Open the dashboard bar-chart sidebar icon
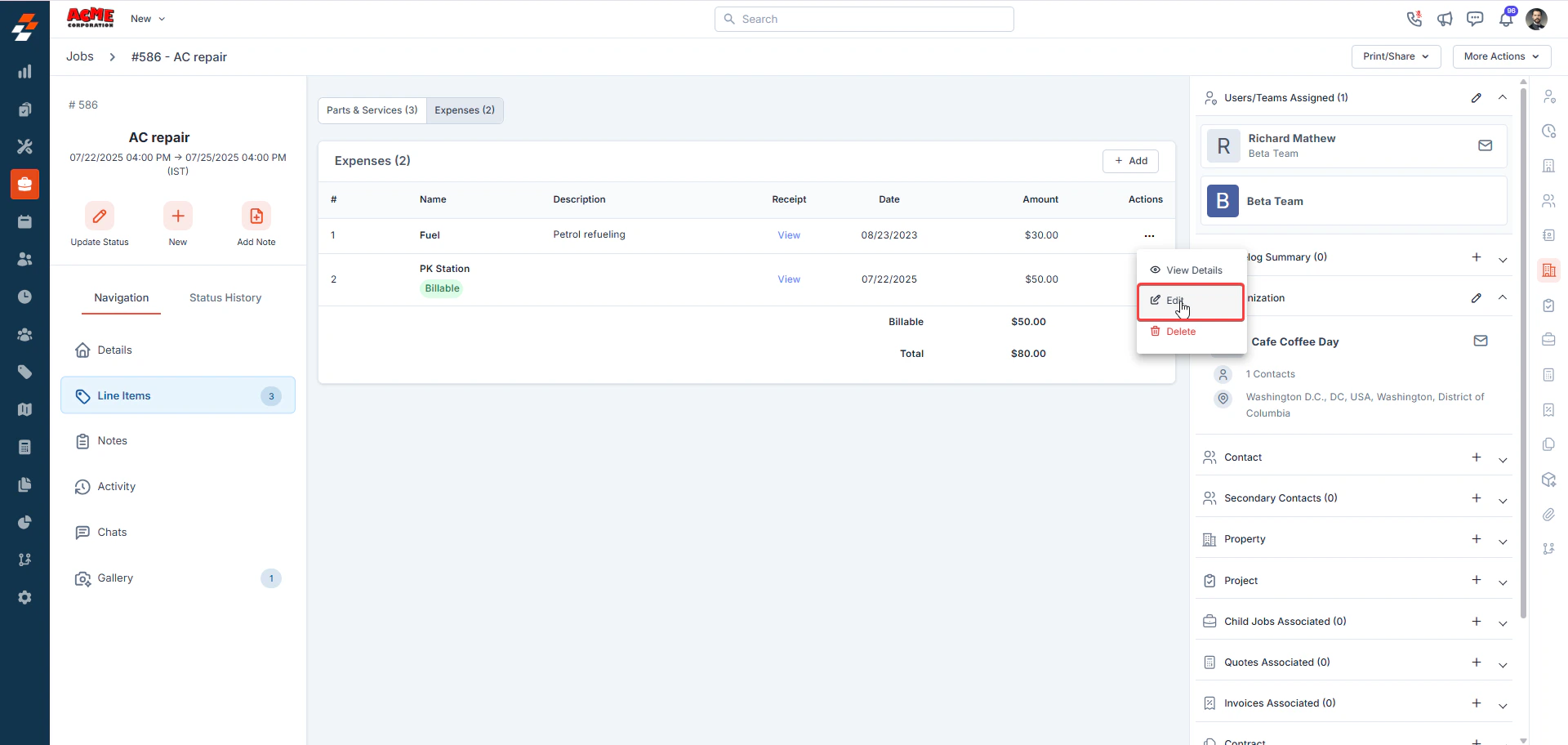The height and width of the screenshot is (745, 1568). (x=24, y=72)
